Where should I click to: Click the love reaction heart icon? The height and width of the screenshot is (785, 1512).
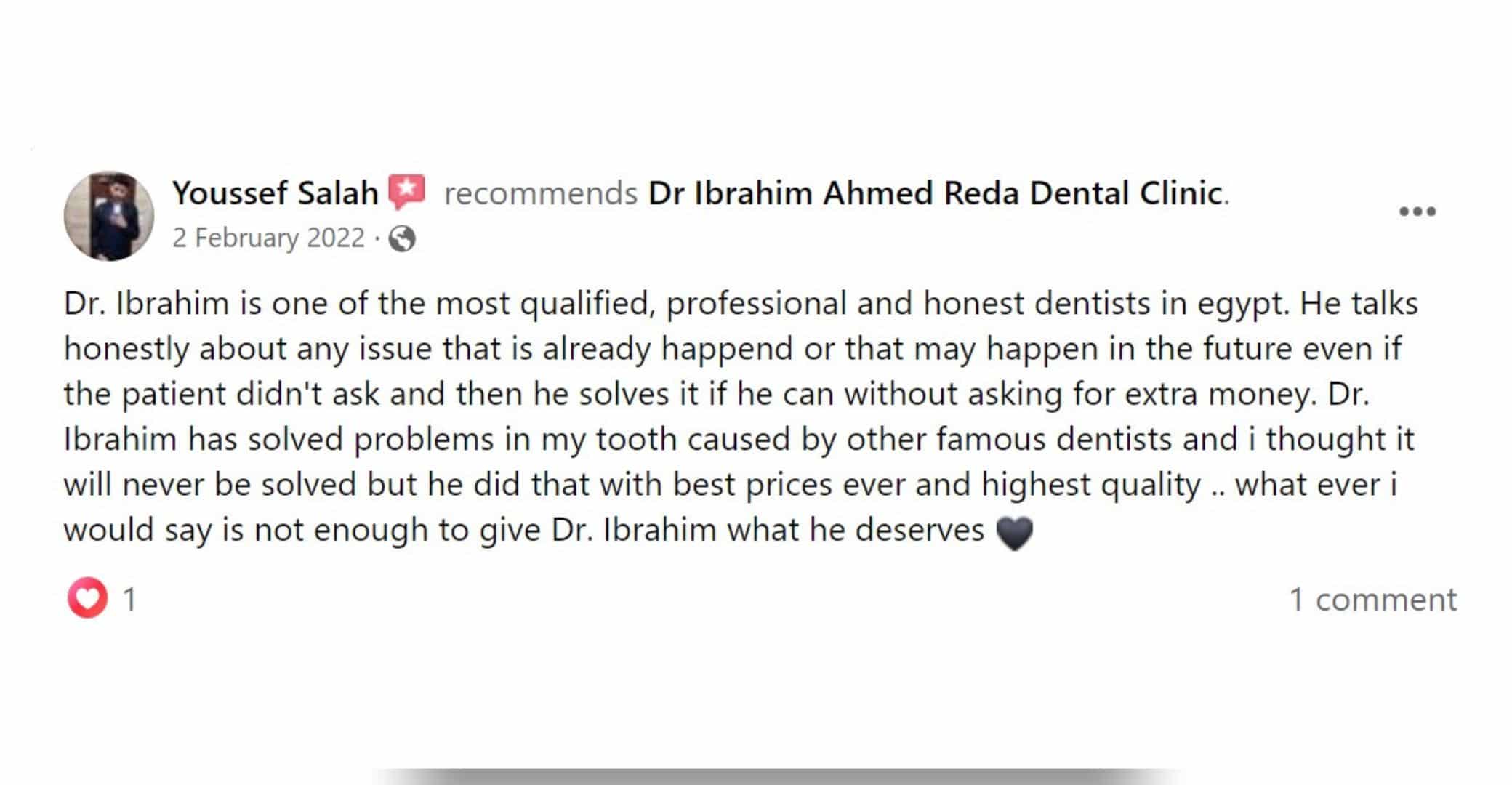point(87,598)
